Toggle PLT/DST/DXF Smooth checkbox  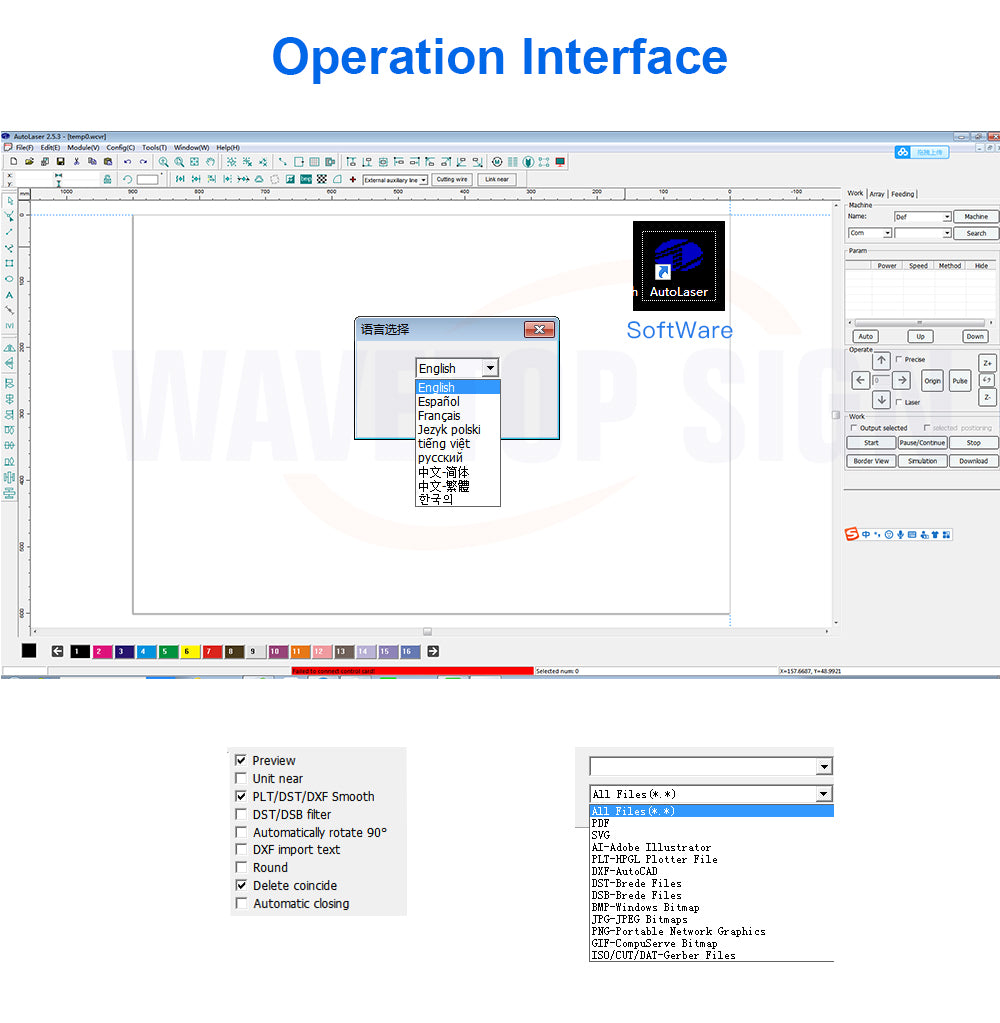click(241, 796)
